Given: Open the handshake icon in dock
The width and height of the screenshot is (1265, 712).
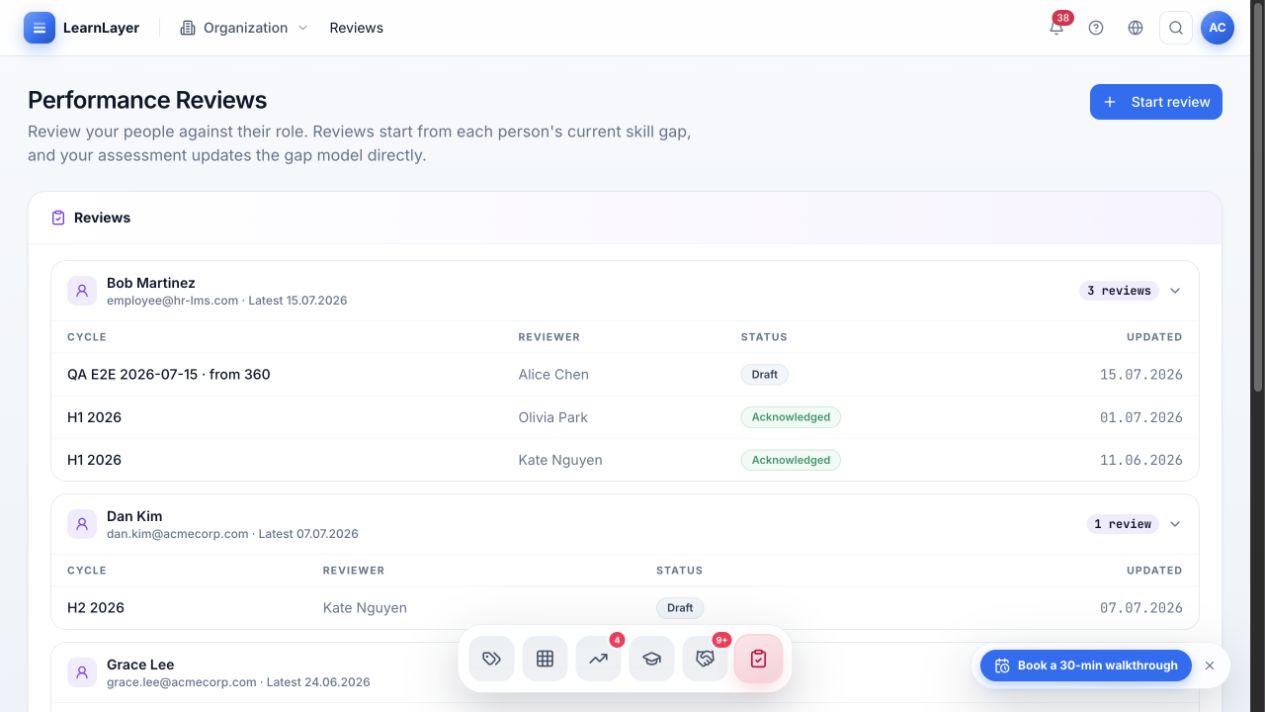Looking at the screenshot, I should coord(705,659).
